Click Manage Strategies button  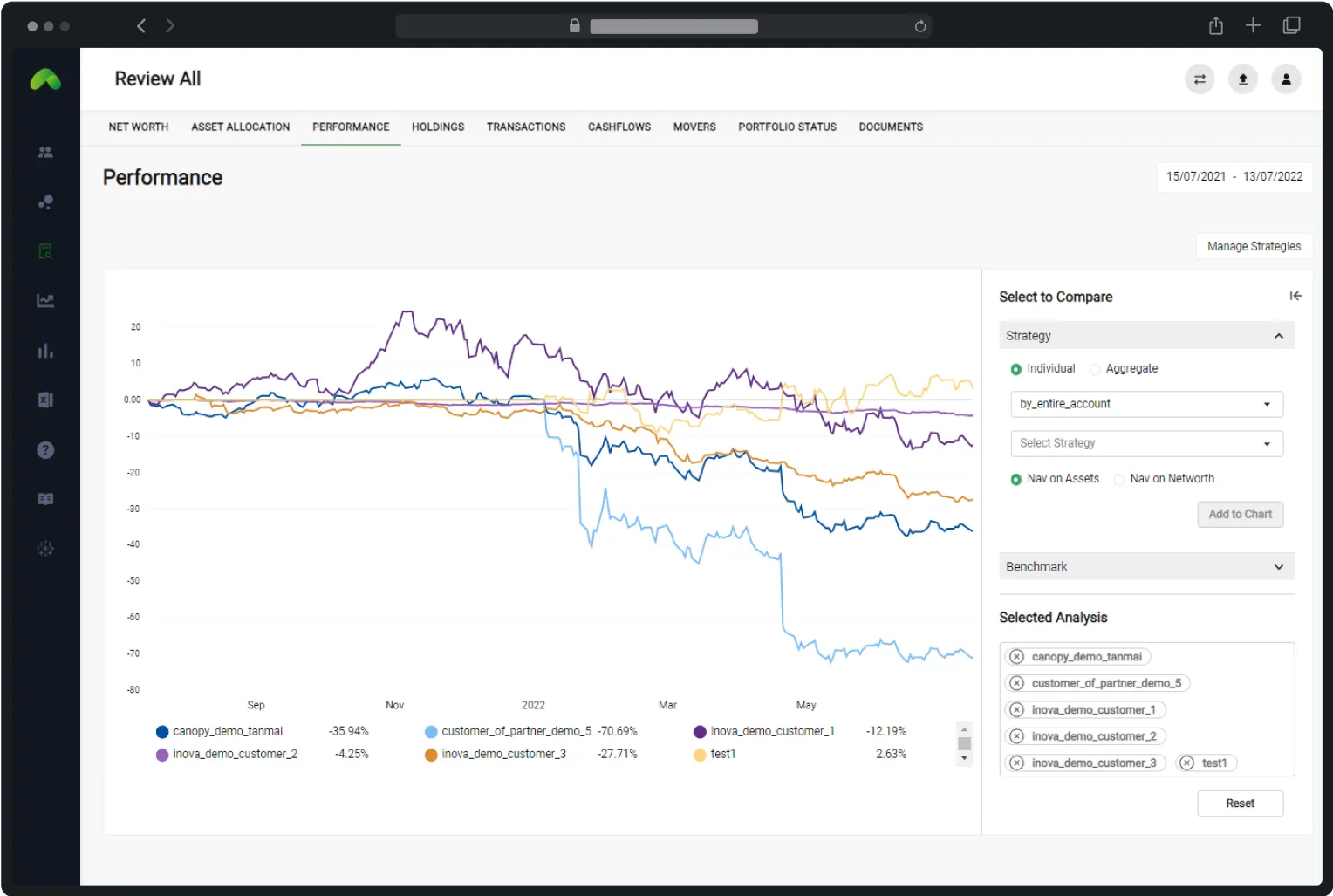pos(1254,246)
